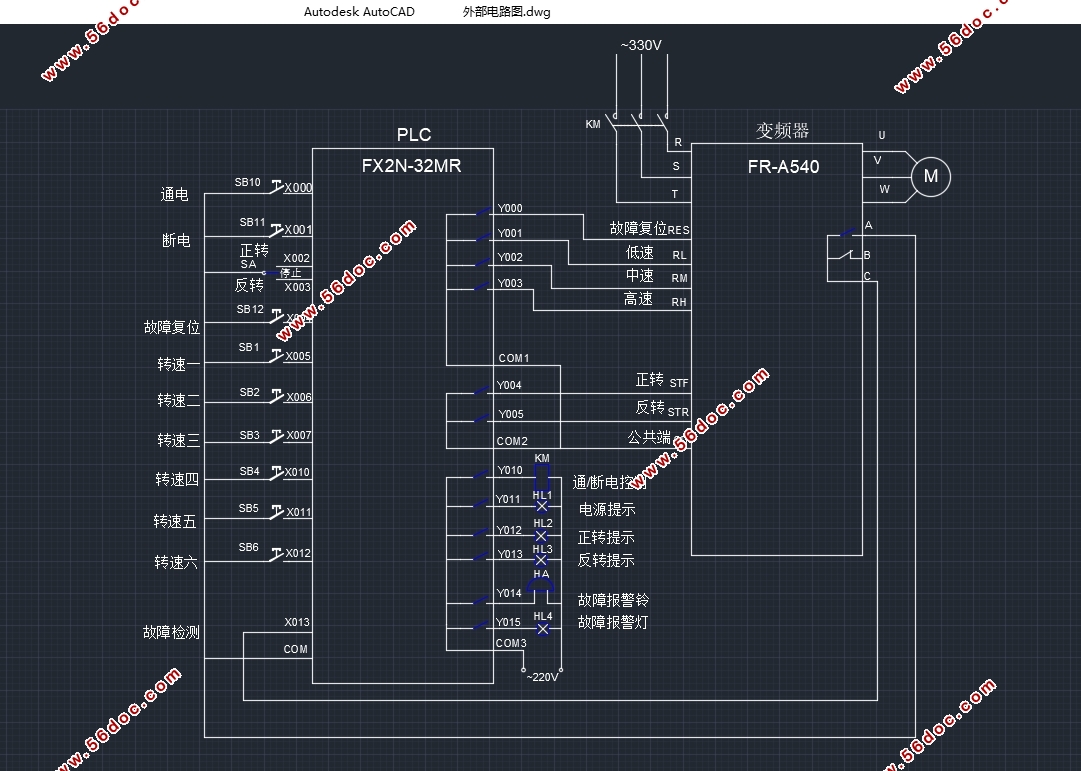Screen dimensions: 1081x771
Task: Click the Y015 output contact symbol
Action: coord(482,625)
